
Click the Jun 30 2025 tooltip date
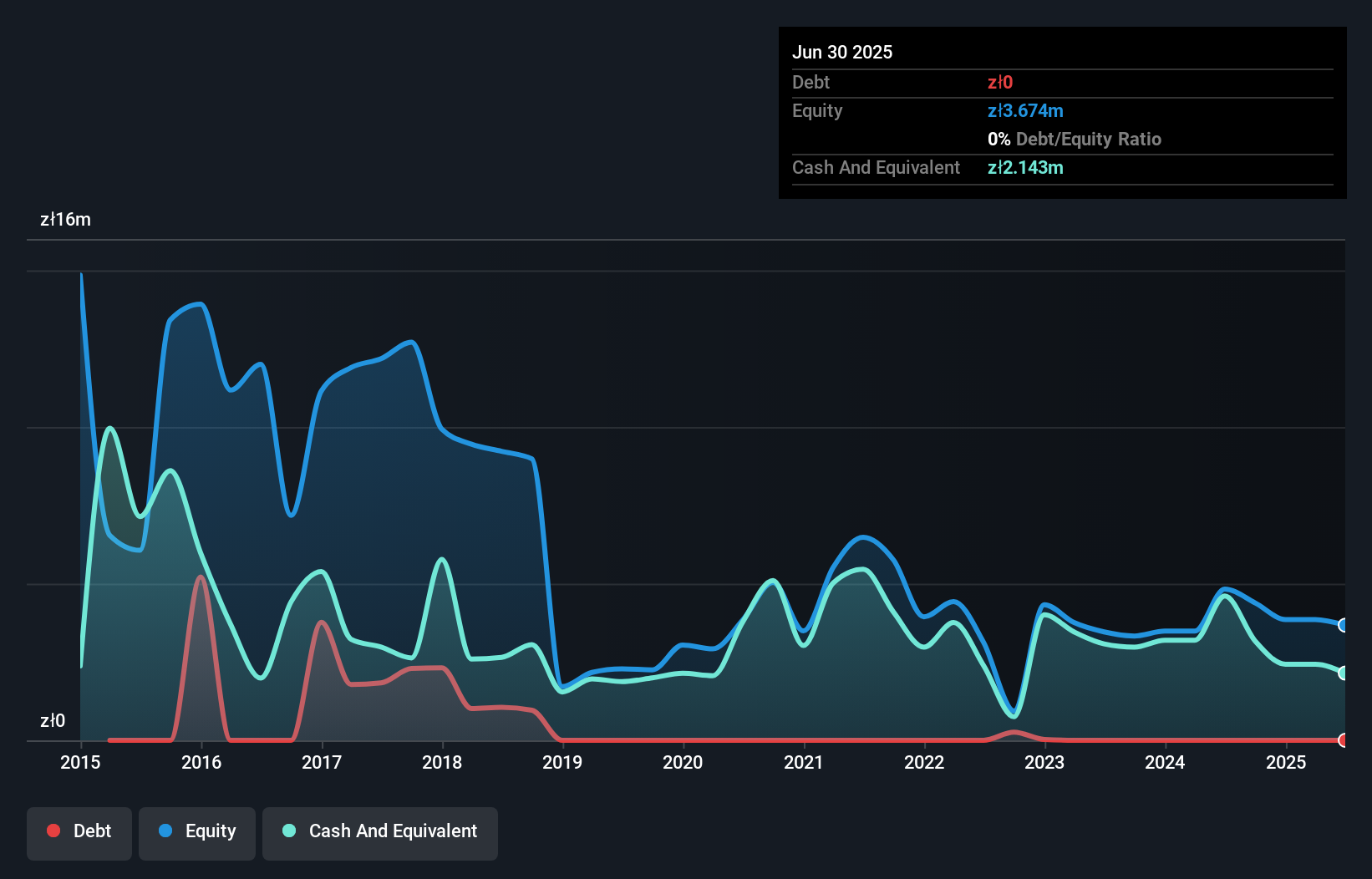click(842, 52)
